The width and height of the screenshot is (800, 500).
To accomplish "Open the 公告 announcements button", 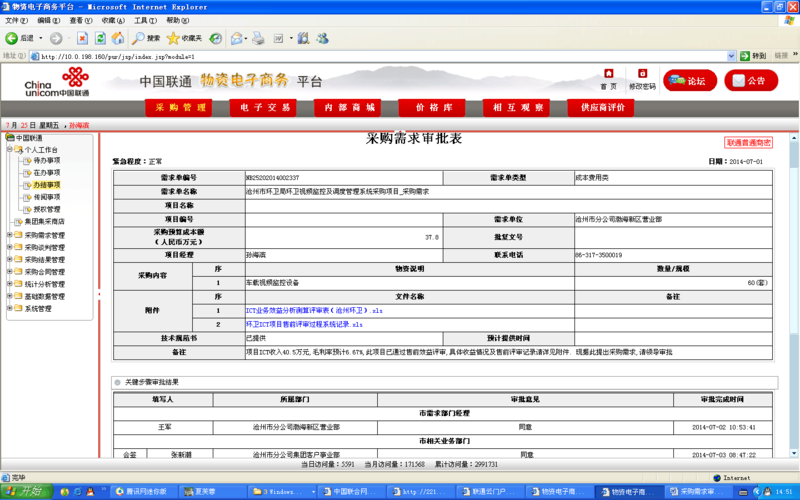I will tap(751, 80).
